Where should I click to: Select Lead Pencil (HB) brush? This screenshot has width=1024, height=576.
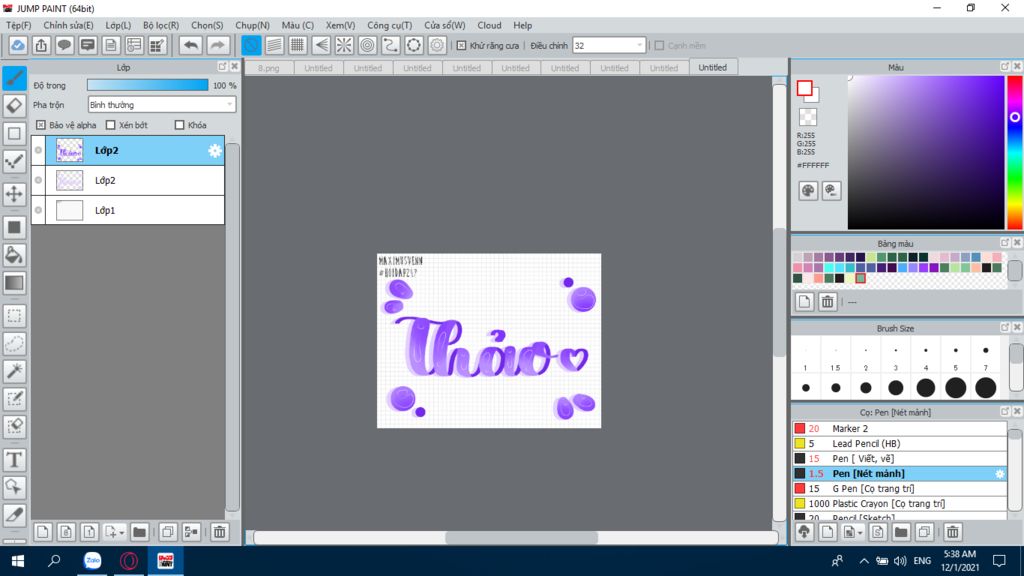click(x=899, y=443)
